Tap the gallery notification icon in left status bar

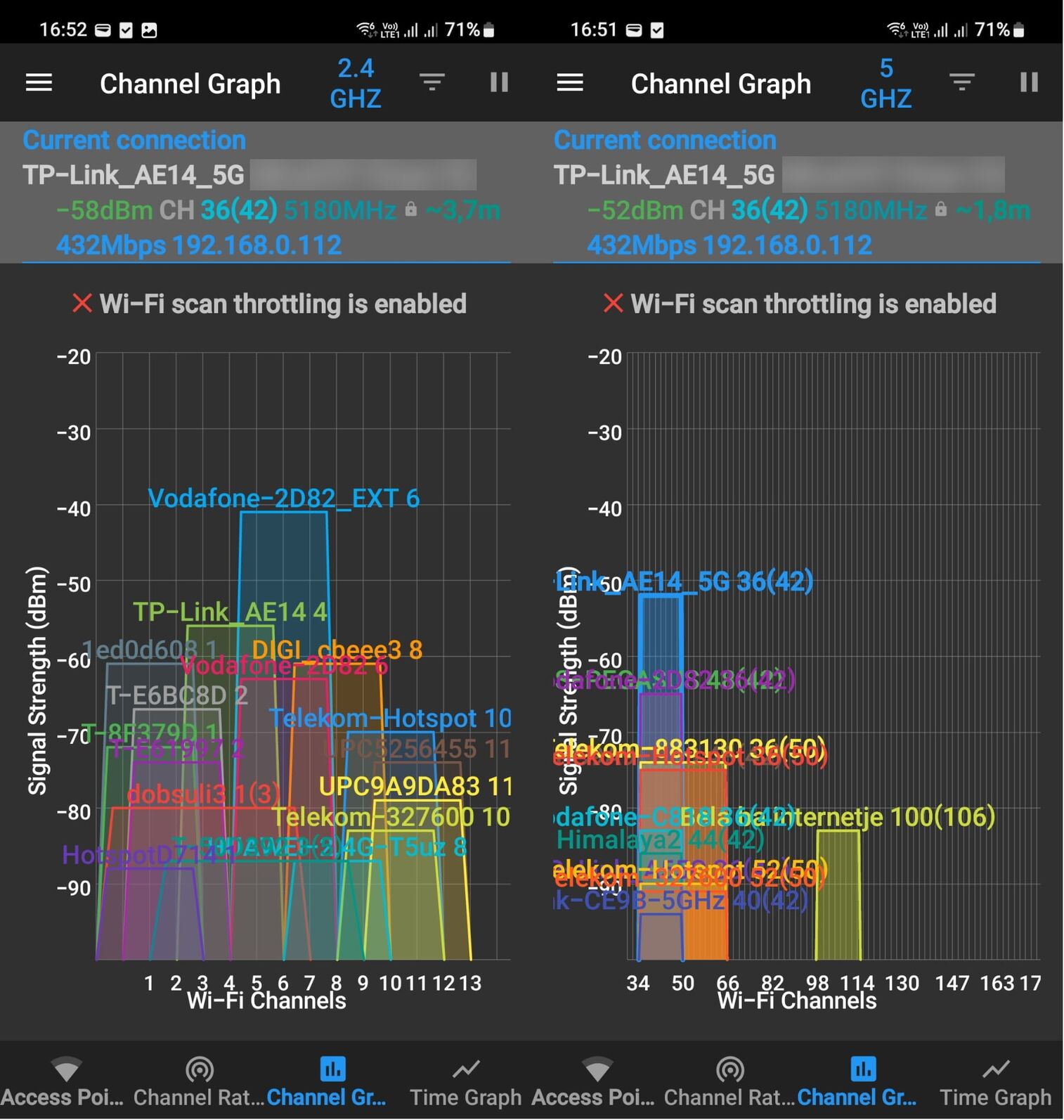click(x=149, y=30)
